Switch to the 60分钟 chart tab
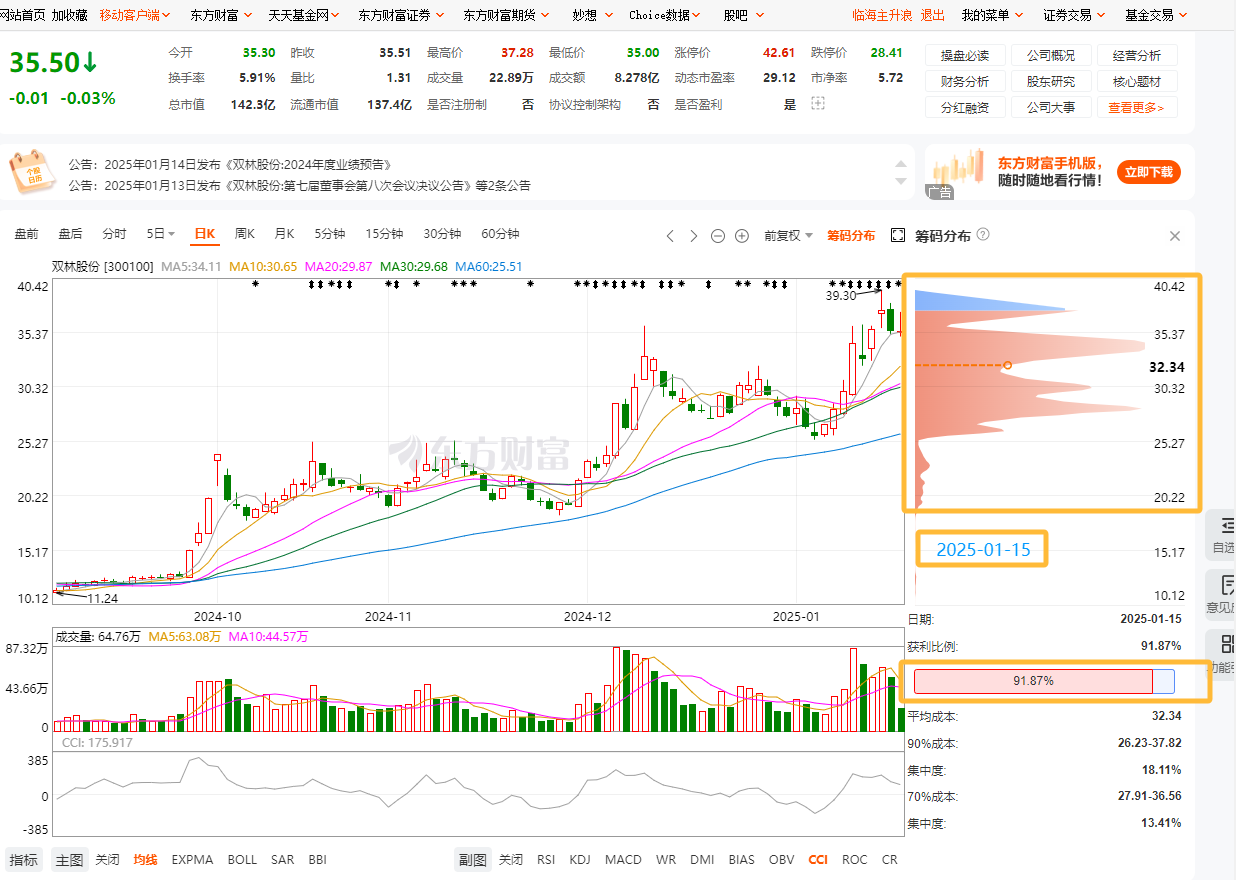 pyautogui.click(x=500, y=233)
